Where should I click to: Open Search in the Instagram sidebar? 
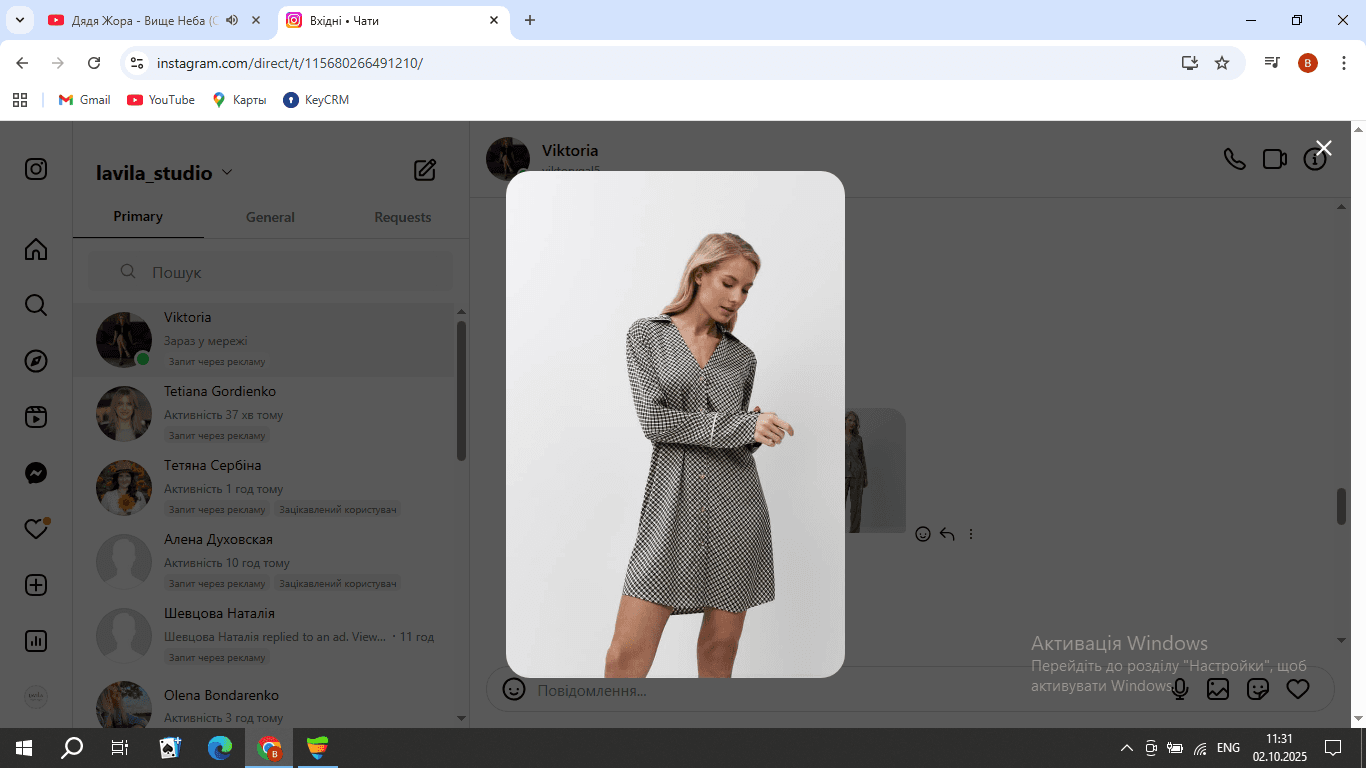coord(36,305)
